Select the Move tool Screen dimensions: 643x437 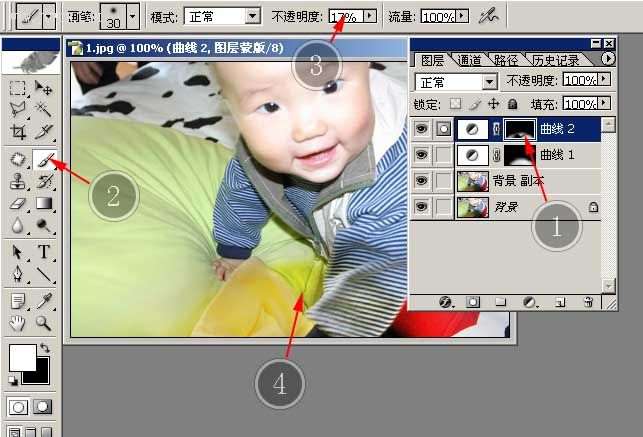[44, 89]
